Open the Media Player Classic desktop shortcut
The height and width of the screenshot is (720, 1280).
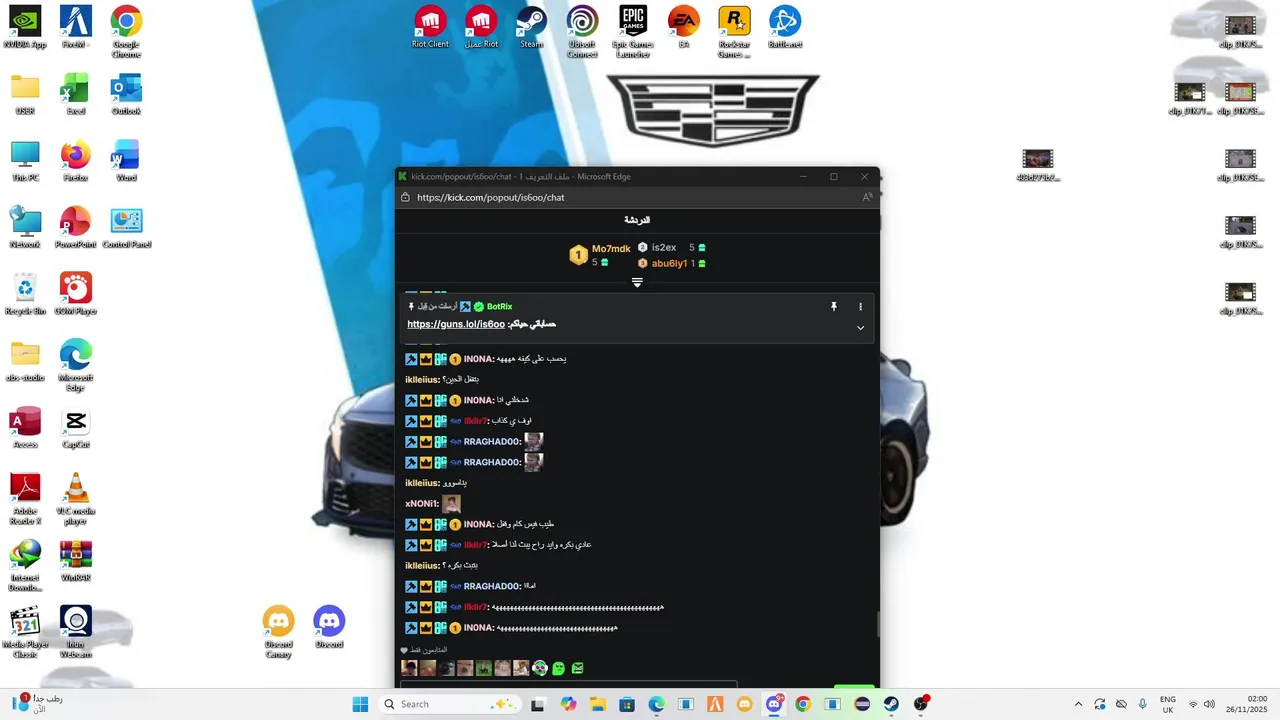25,632
